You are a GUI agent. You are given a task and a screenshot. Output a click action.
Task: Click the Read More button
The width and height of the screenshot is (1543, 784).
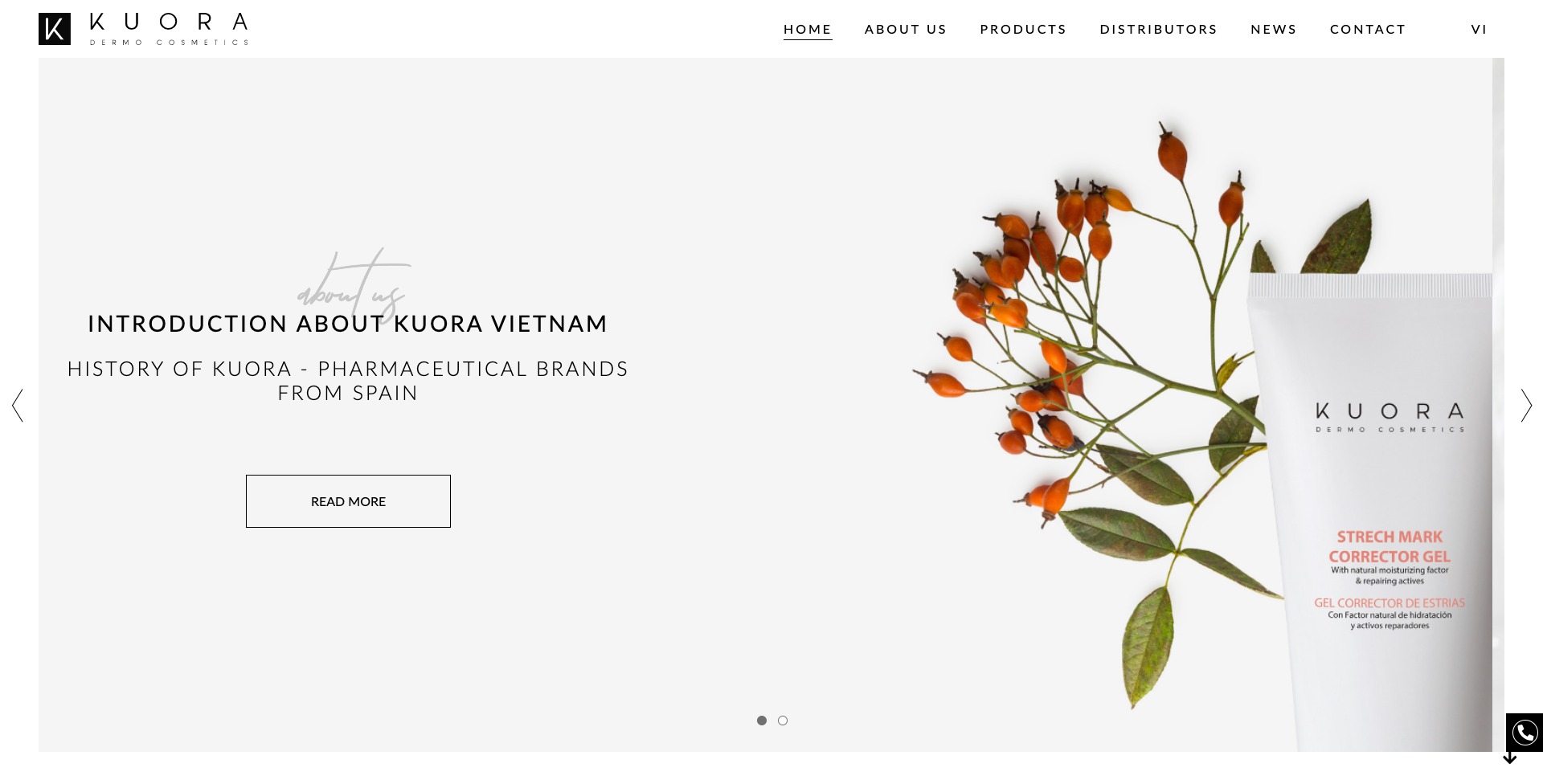[348, 501]
